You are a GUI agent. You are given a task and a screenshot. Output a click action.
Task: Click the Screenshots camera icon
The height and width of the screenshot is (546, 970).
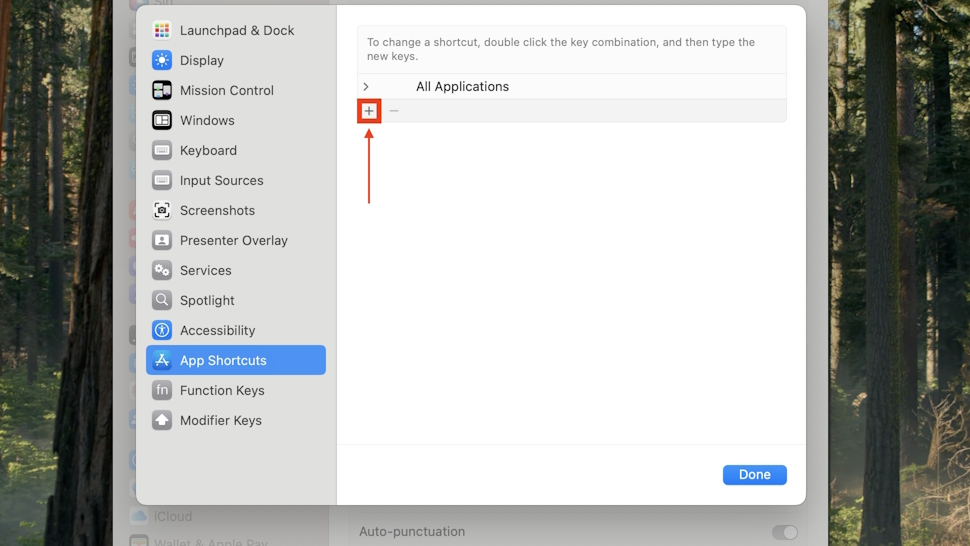(162, 210)
